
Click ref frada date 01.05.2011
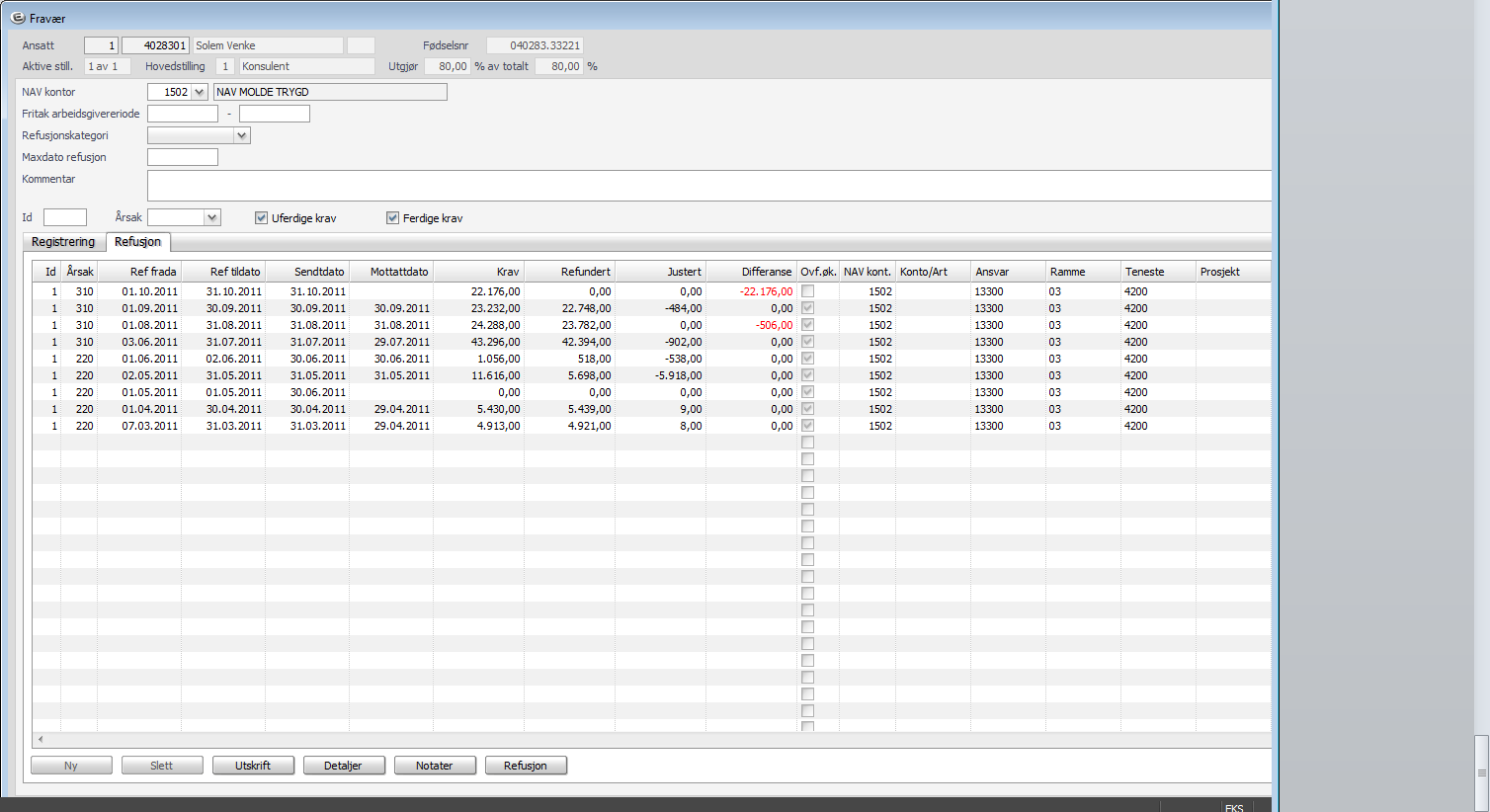(150, 392)
